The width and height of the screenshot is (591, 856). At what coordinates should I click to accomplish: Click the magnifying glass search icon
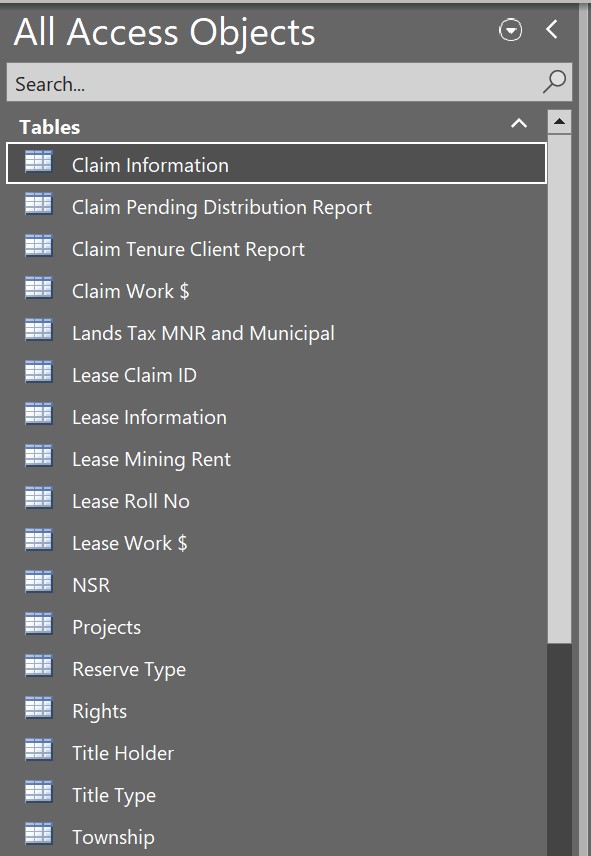point(554,82)
